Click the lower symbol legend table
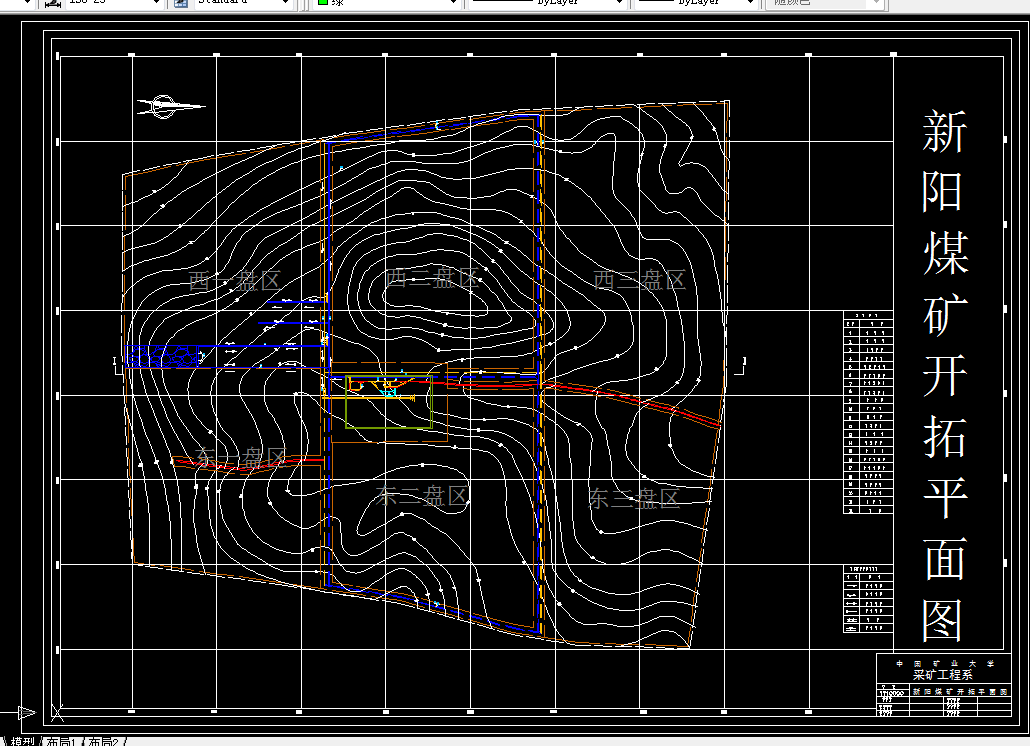The image size is (1030, 746). [x=868, y=599]
